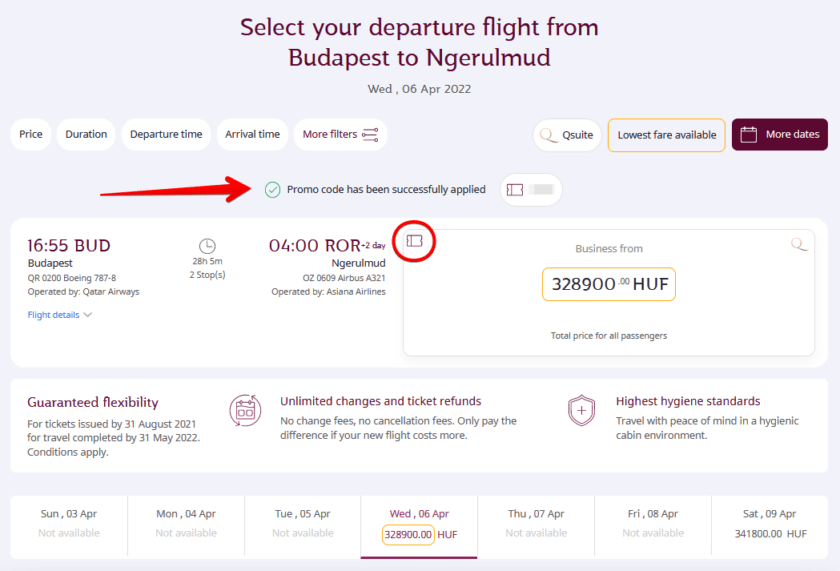Click the promo ticket icon circled in red
The height and width of the screenshot is (571, 840).
[x=415, y=241]
